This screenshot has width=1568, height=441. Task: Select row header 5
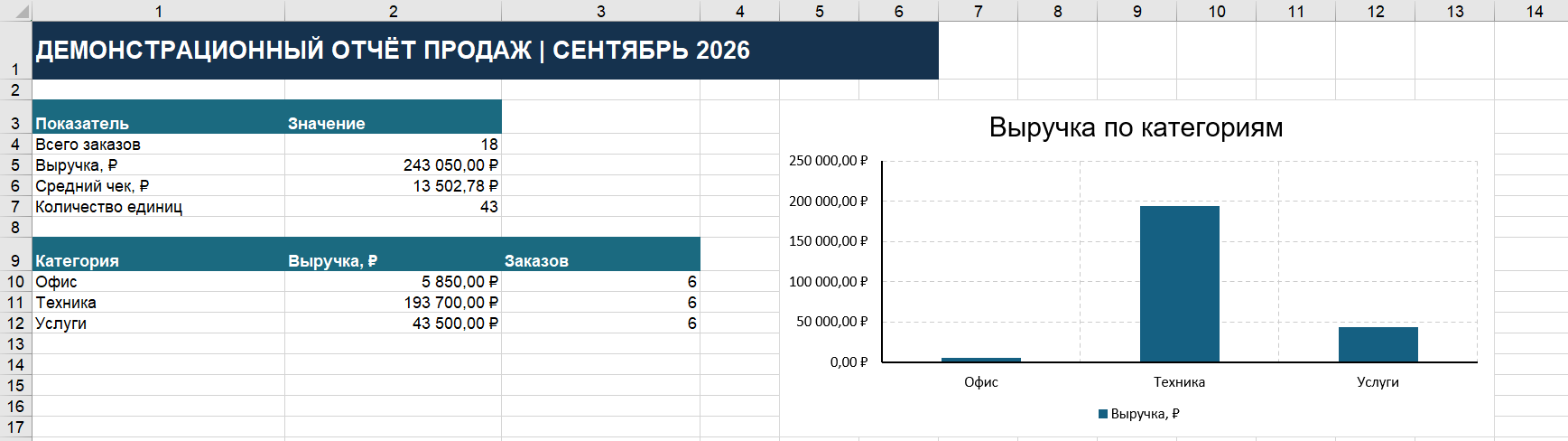[x=15, y=165]
